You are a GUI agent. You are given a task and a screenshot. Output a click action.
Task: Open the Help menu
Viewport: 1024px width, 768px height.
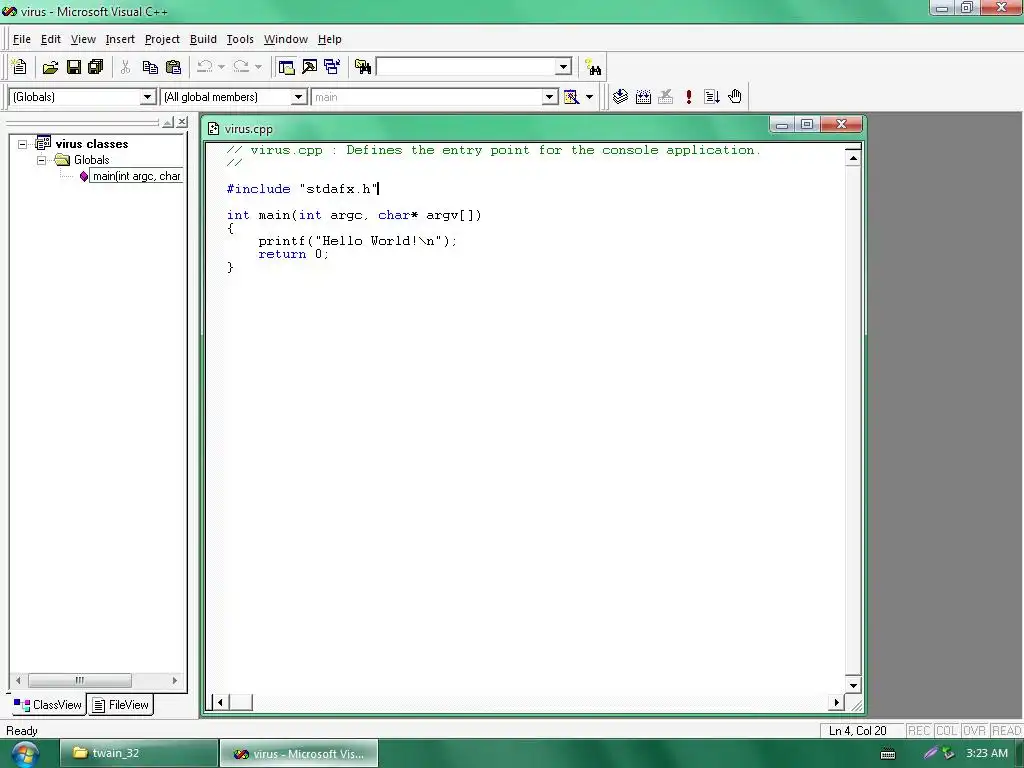[330, 39]
